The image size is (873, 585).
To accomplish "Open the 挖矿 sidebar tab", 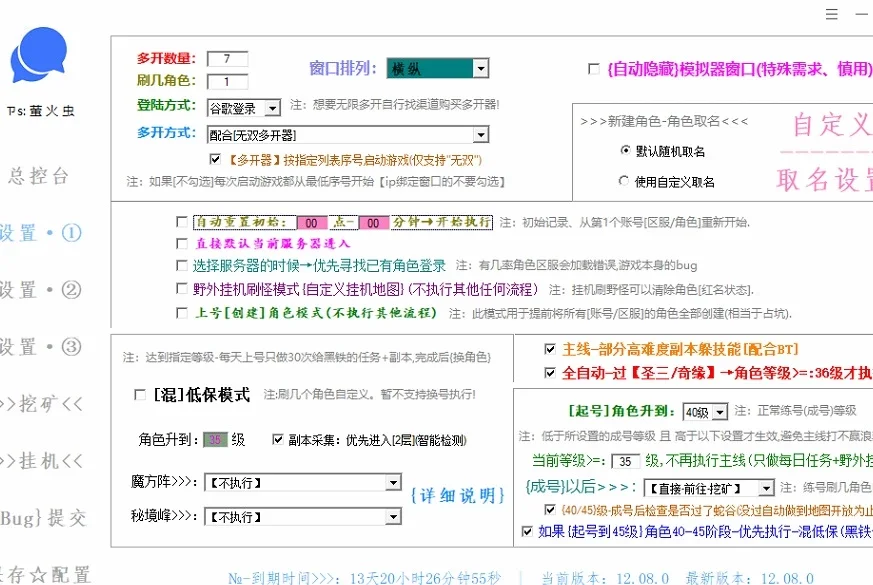I will 42,404.
